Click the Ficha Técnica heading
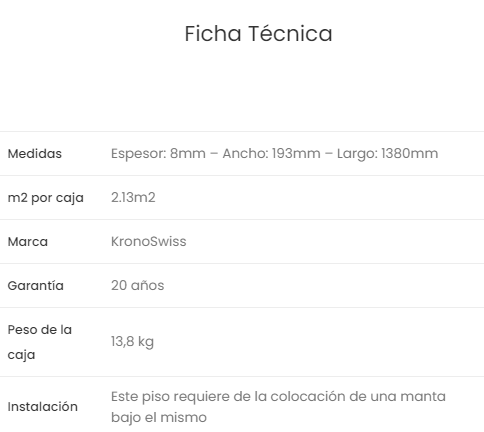484x432 pixels. point(258,34)
